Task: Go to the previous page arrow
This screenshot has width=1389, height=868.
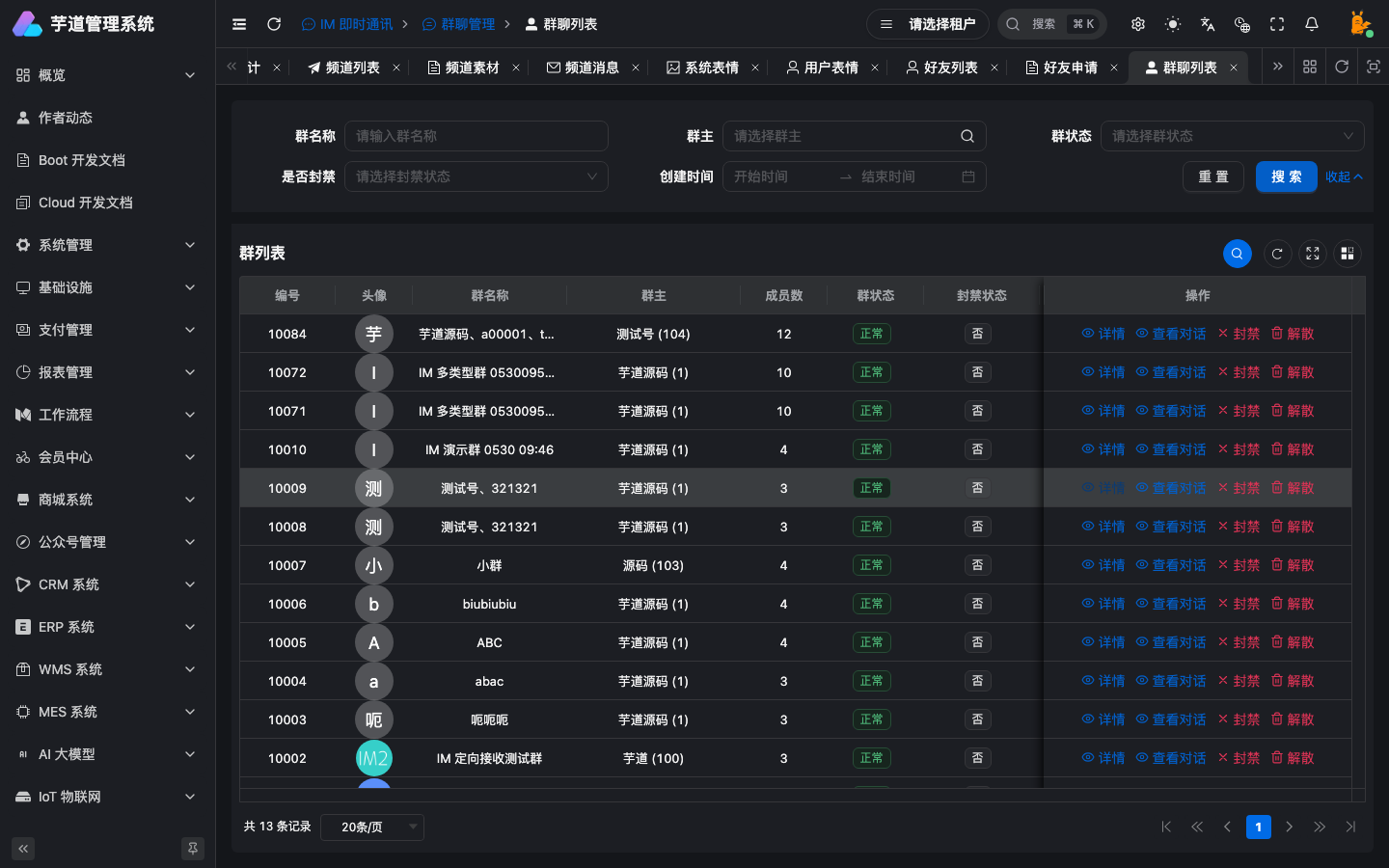Action: [1227, 827]
